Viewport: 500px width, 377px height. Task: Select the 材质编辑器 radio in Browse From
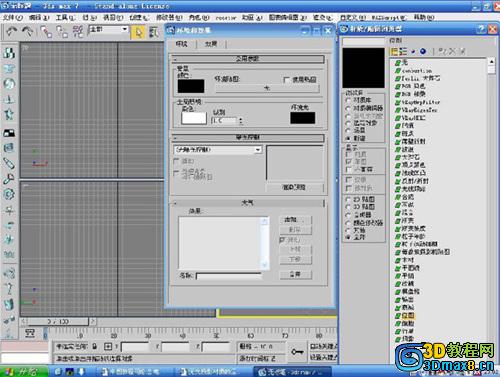click(x=348, y=108)
